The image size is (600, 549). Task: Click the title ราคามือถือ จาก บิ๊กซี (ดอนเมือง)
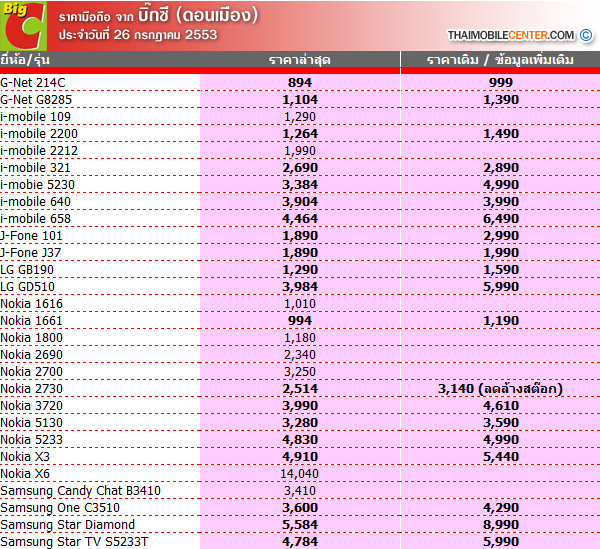point(158,15)
